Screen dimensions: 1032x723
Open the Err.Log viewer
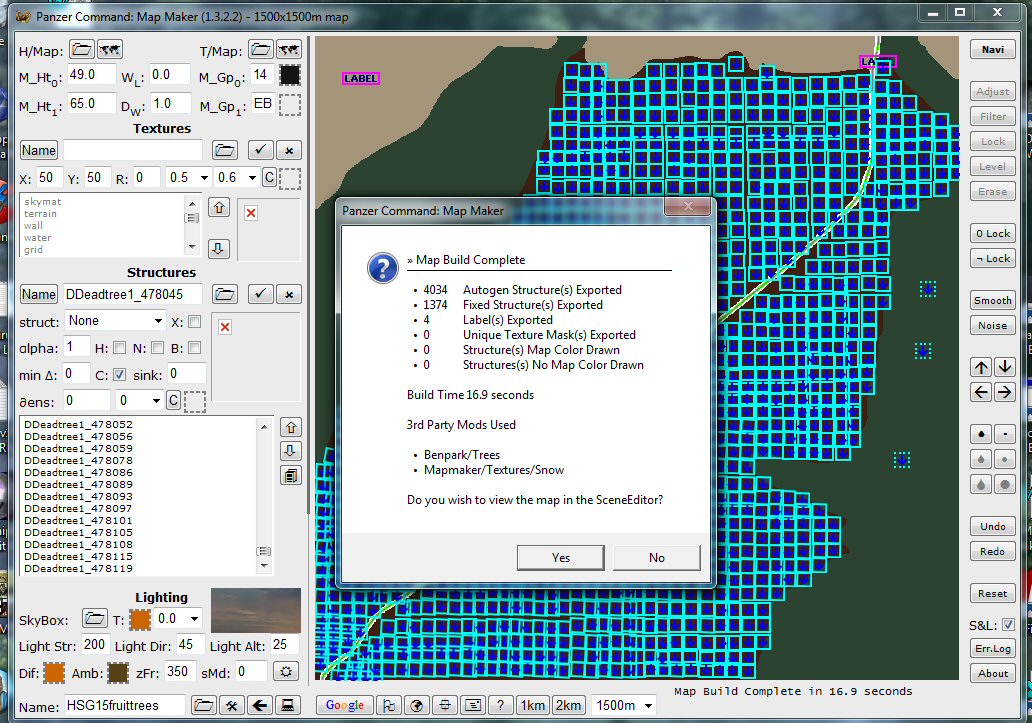click(993, 648)
